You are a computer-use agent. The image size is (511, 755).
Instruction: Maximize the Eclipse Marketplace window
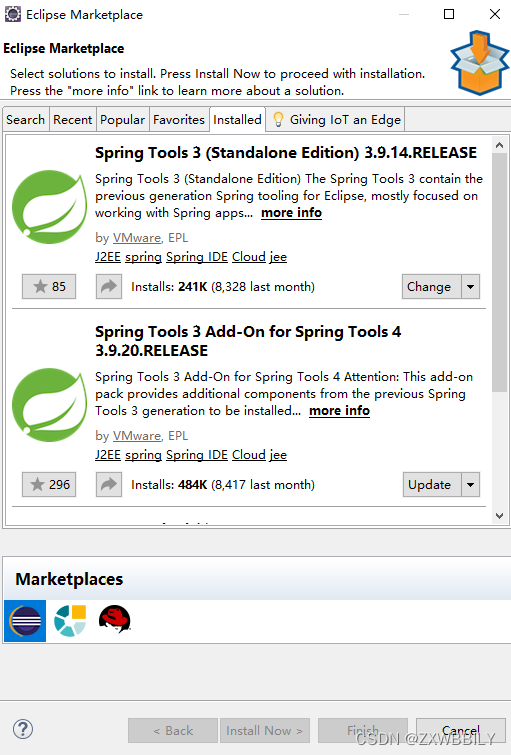click(x=449, y=14)
